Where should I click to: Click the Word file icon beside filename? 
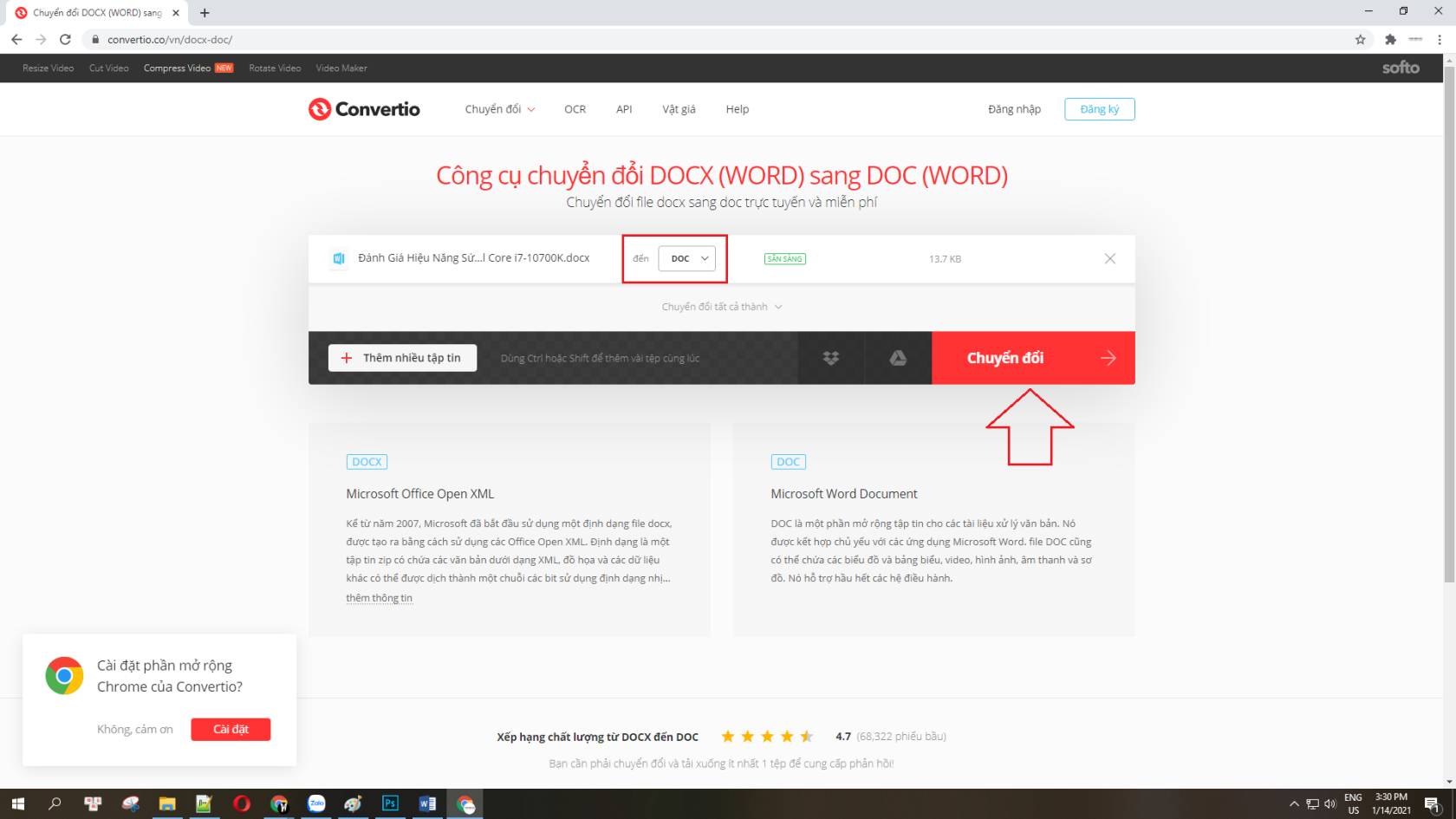click(x=339, y=258)
